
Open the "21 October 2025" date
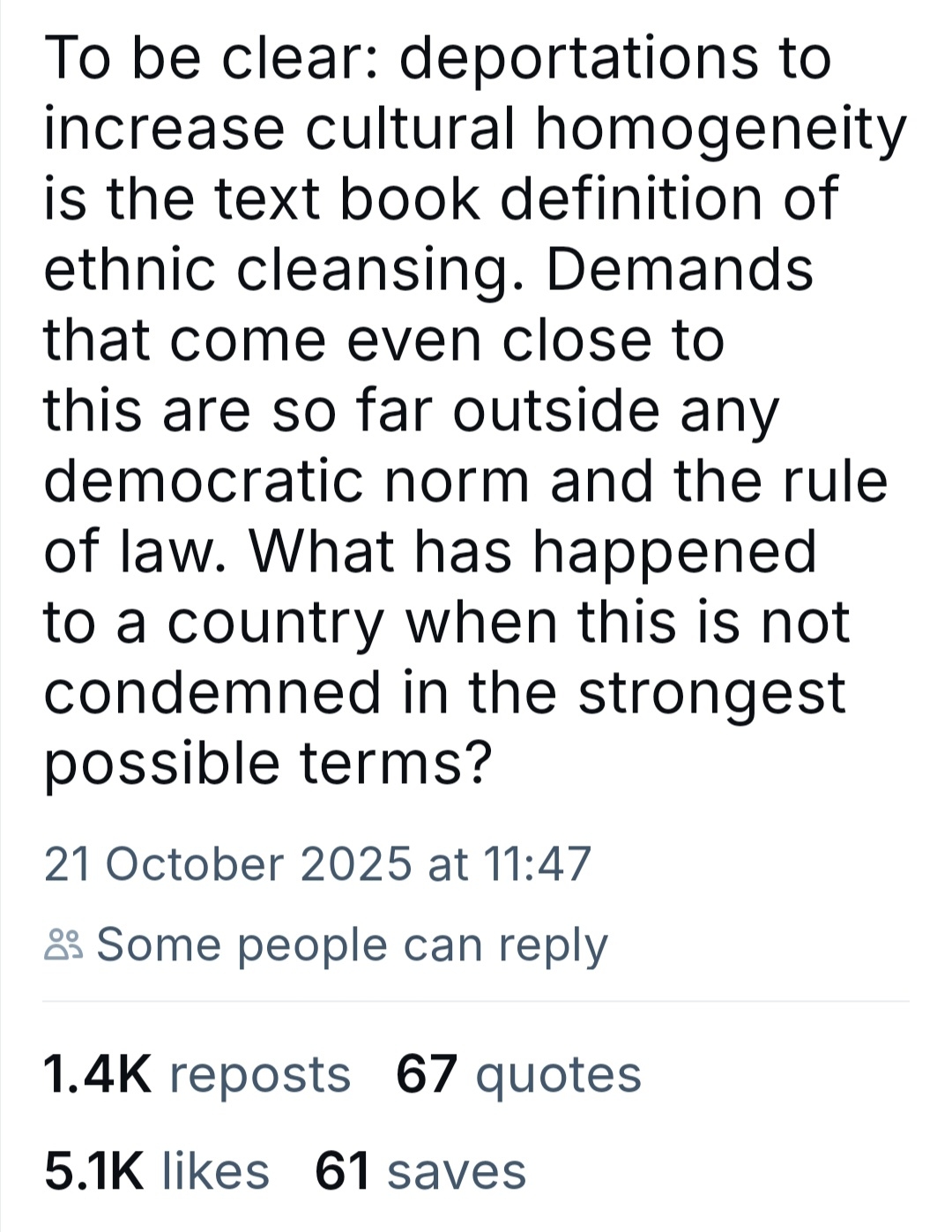pyautogui.click(x=227, y=863)
